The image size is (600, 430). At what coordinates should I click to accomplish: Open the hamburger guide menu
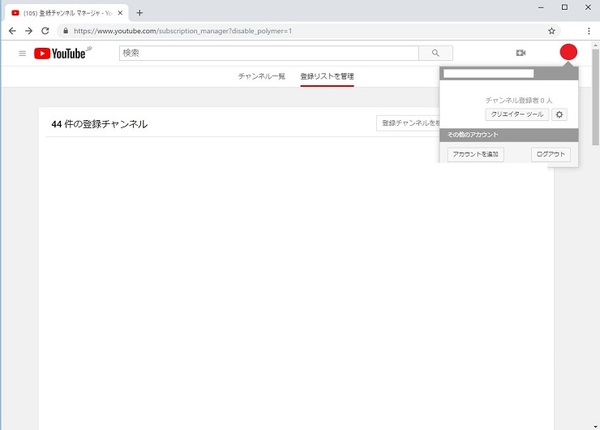click(22, 53)
